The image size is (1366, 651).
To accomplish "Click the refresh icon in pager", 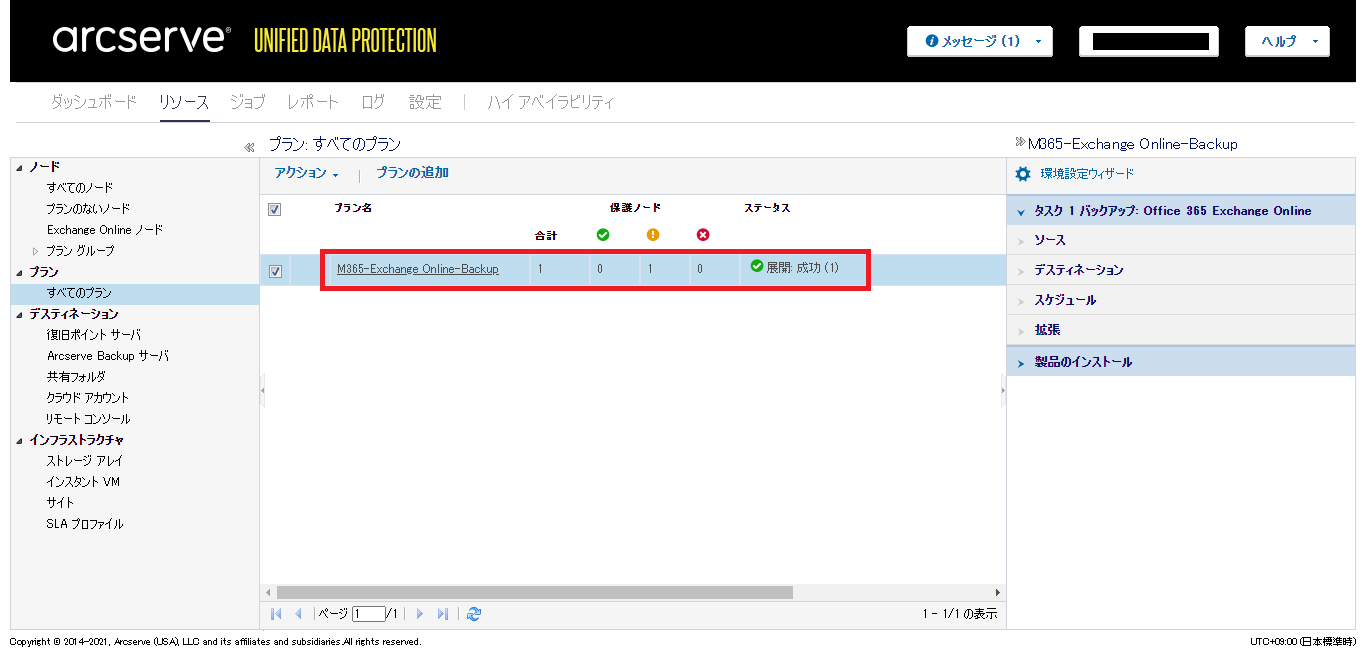I will click(x=474, y=614).
